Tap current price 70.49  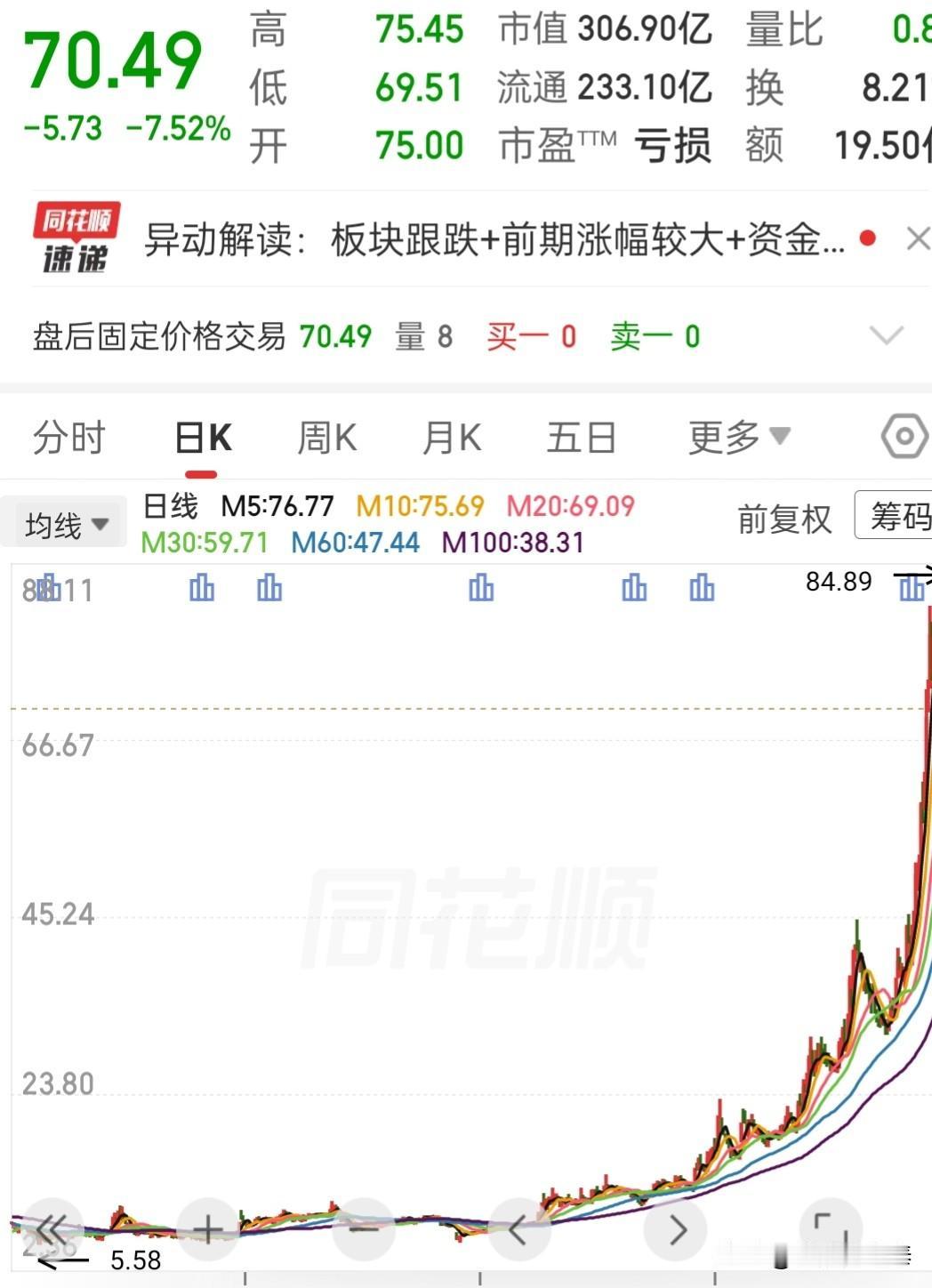click(113, 60)
